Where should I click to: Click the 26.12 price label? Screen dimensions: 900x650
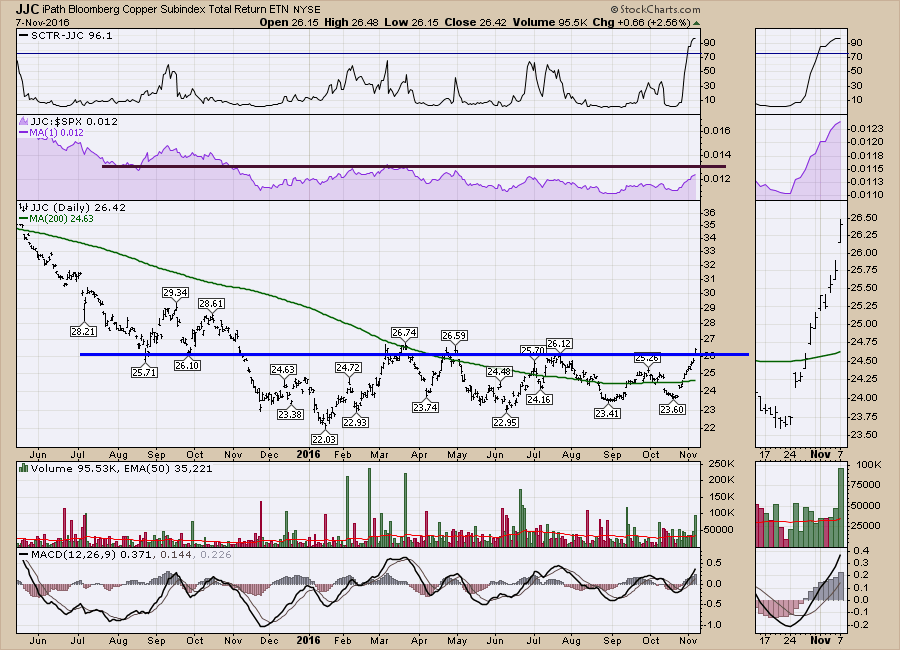coord(558,343)
